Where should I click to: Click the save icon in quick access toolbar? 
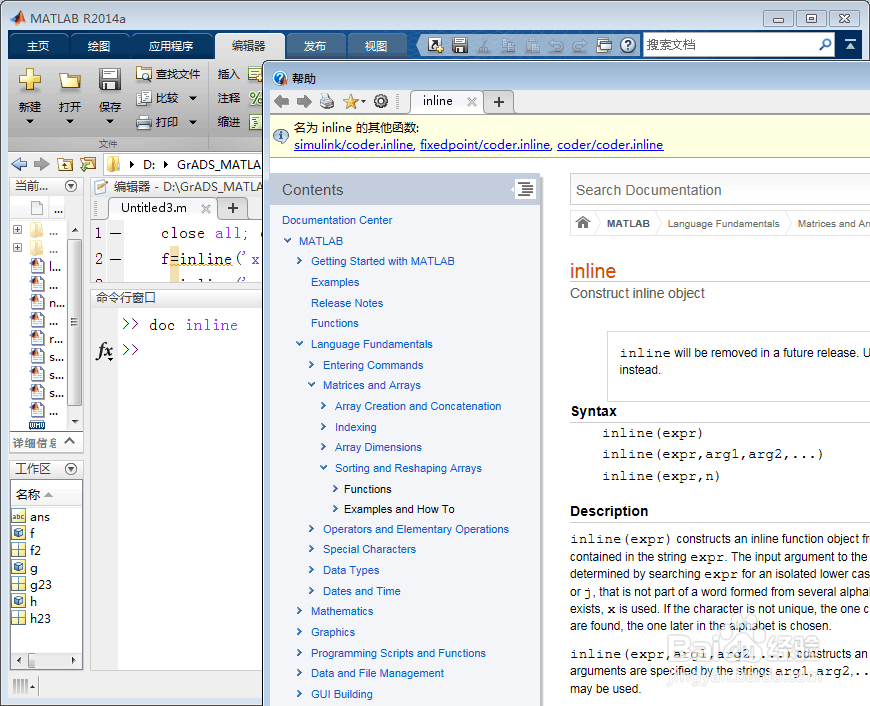460,45
